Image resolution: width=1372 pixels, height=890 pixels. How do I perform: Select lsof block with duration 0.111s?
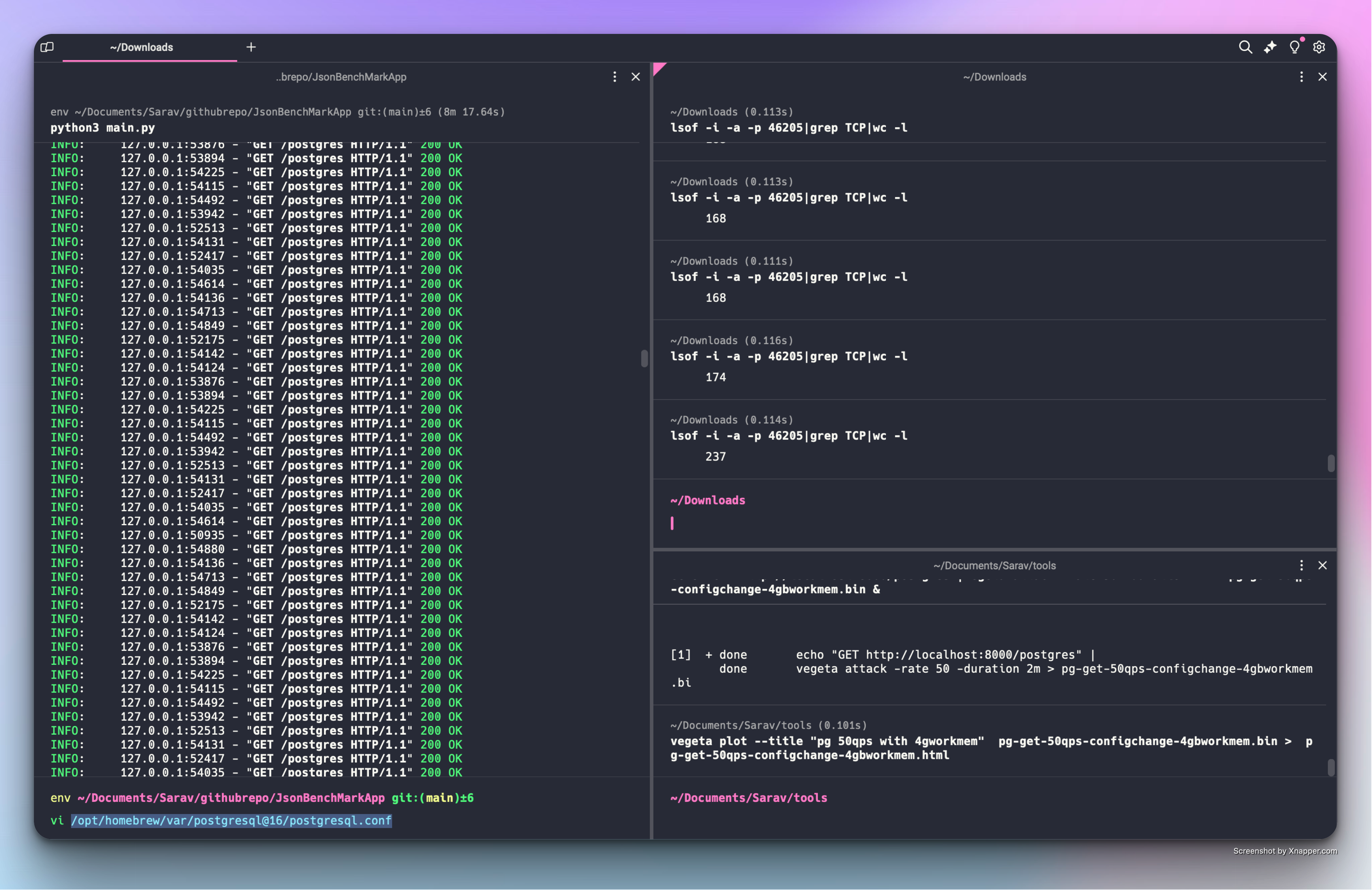[x=989, y=280]
